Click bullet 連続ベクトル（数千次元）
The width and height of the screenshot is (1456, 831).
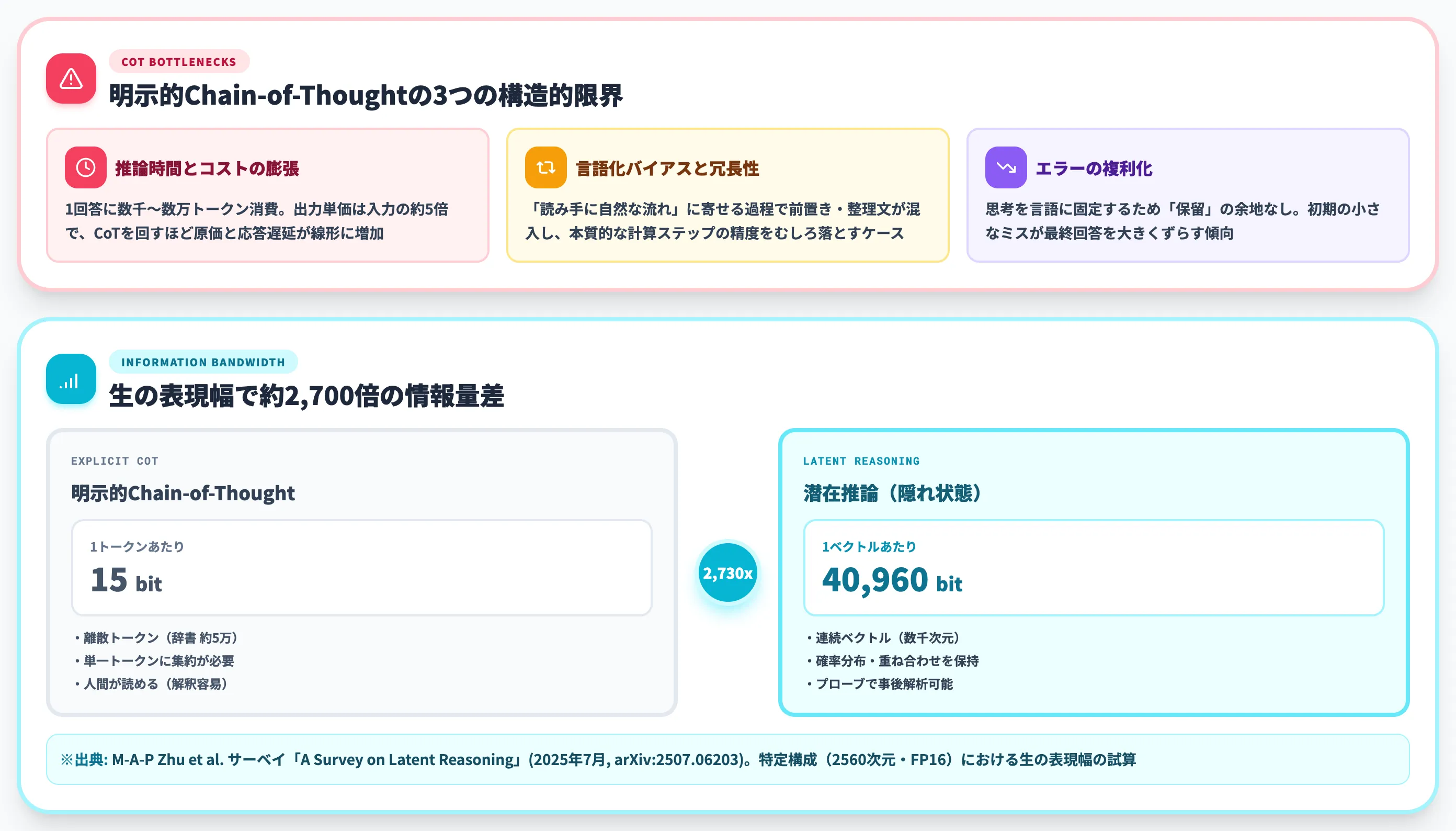(x=883, y=637)
